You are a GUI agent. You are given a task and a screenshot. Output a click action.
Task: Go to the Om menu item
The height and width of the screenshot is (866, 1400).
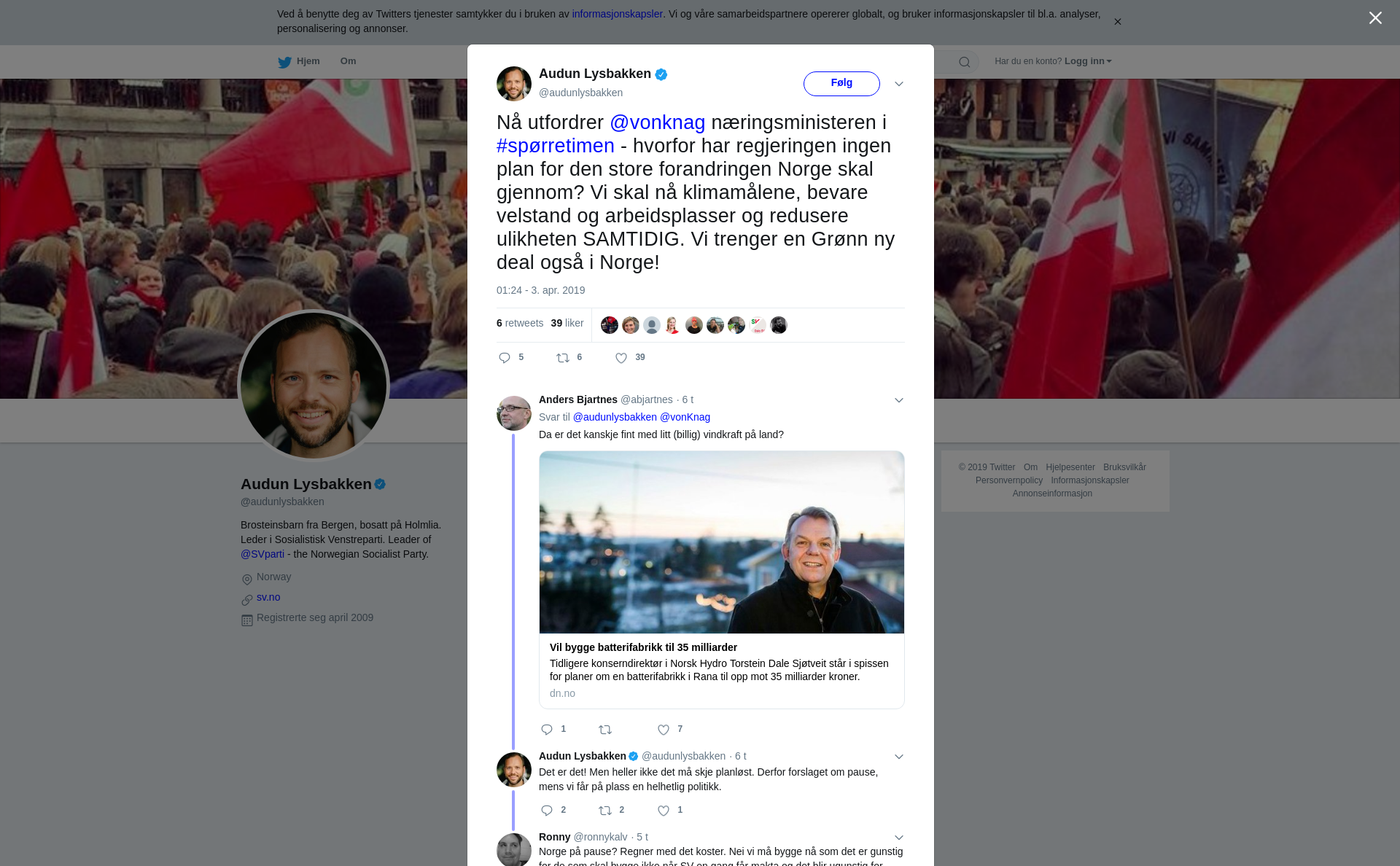(x=348, y=61)
